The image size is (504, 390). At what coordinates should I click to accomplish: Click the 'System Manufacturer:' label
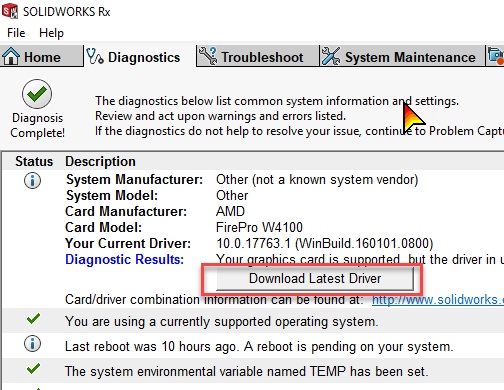[135, 180]
